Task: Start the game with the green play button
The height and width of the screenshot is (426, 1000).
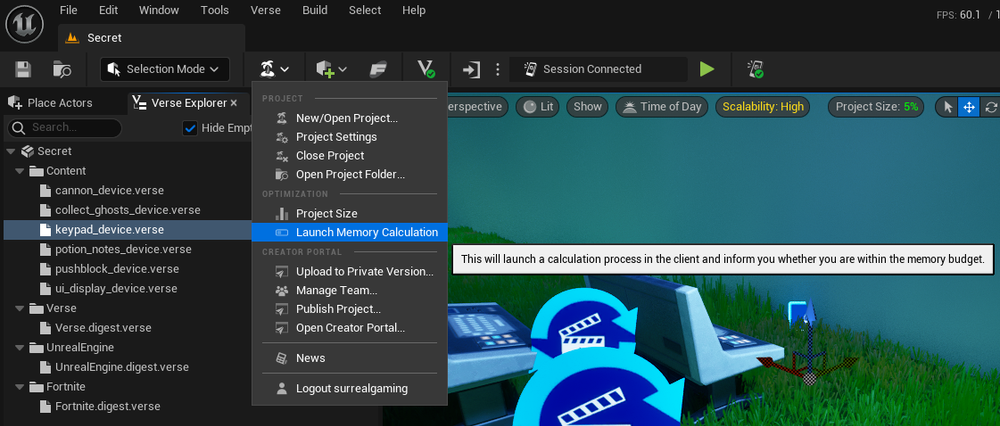Action: click(x=707, y=69)
